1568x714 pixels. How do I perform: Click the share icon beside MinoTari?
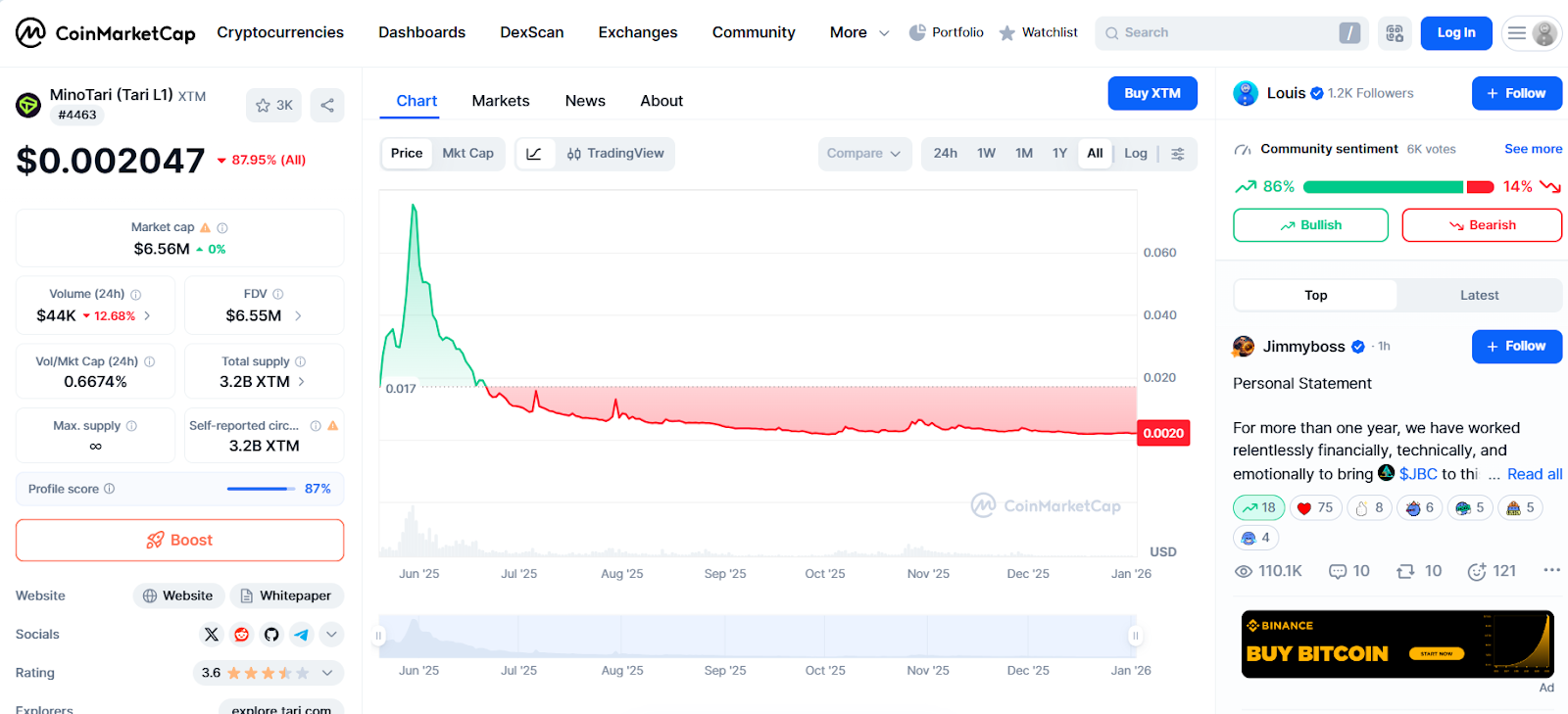(327, 105)
